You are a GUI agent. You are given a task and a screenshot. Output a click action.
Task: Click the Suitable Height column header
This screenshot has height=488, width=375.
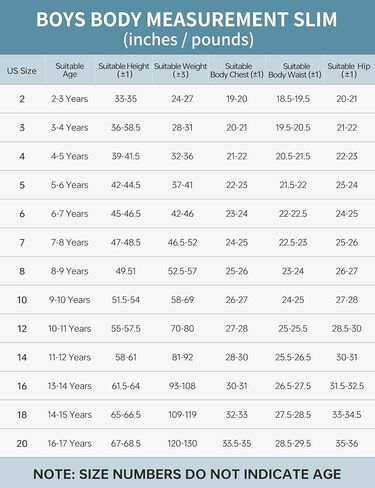(x=124, y=70)
